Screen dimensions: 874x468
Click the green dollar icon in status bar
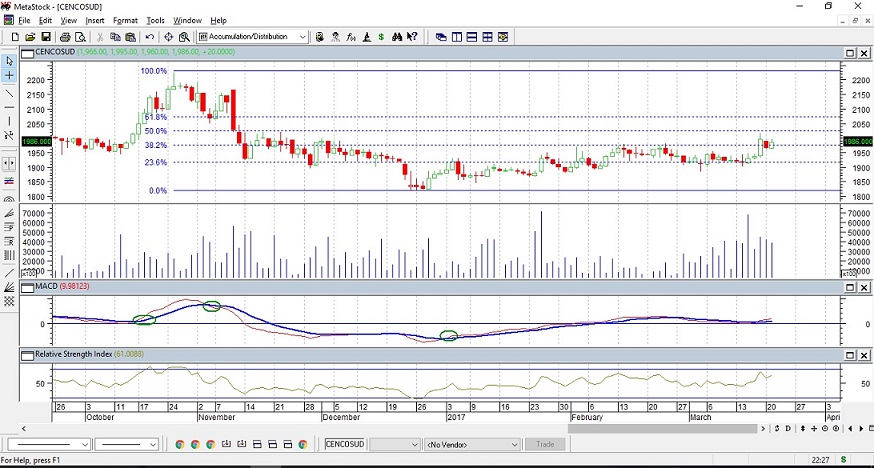(843, 460)
